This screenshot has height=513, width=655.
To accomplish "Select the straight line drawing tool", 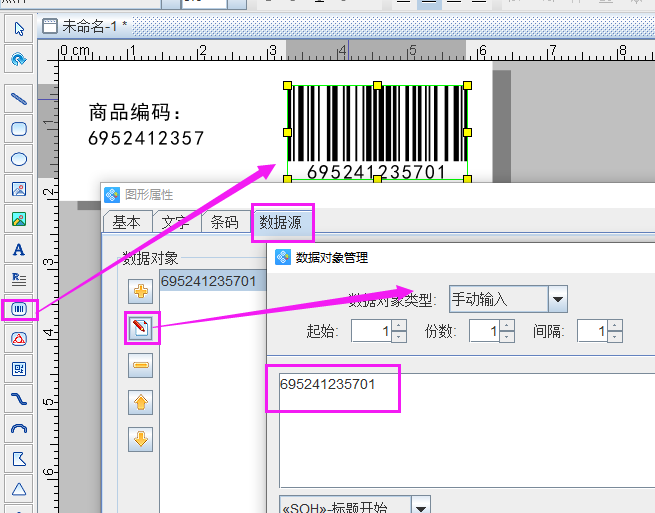I will (19, 99).
